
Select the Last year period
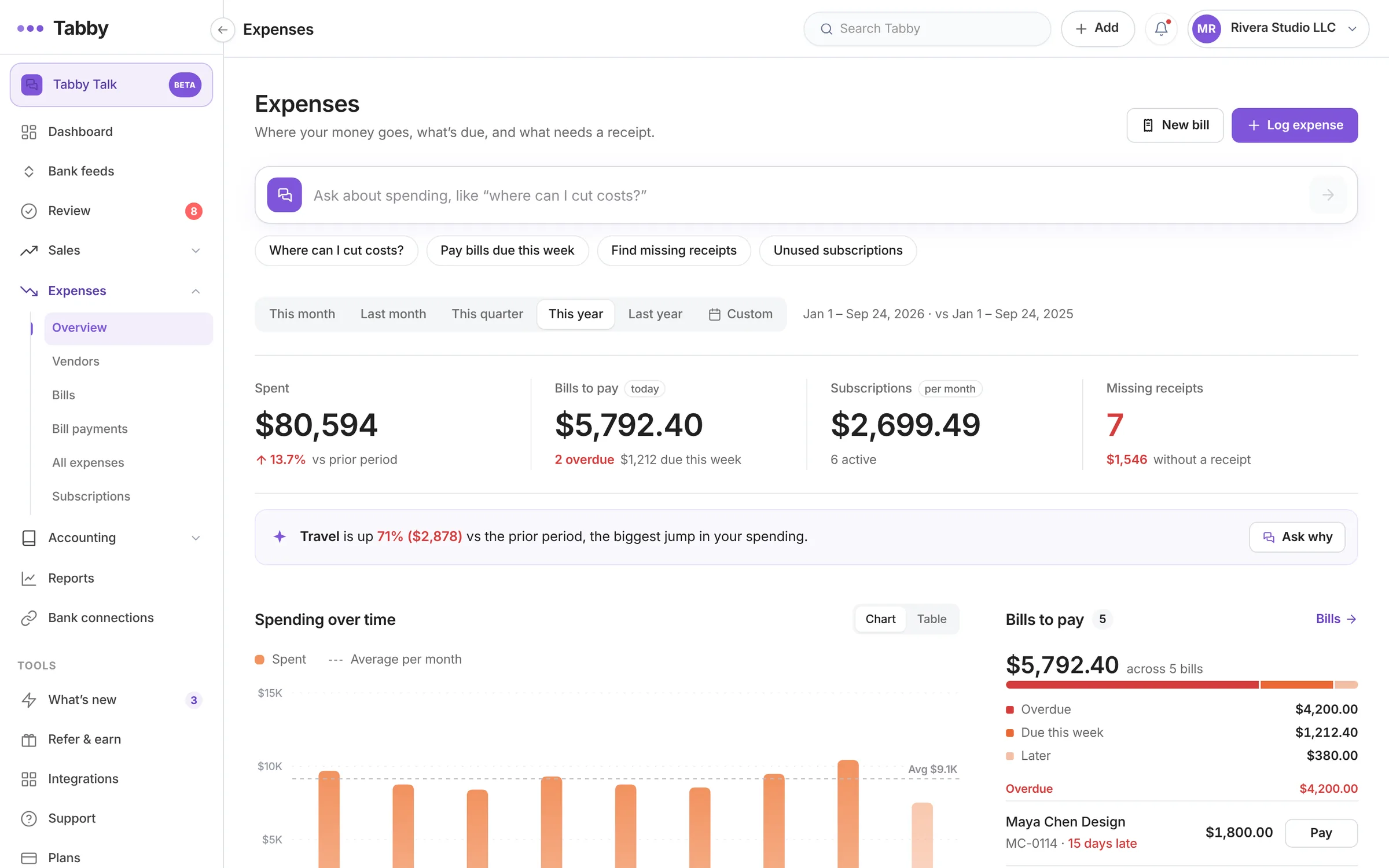click(x=655, y=314)
